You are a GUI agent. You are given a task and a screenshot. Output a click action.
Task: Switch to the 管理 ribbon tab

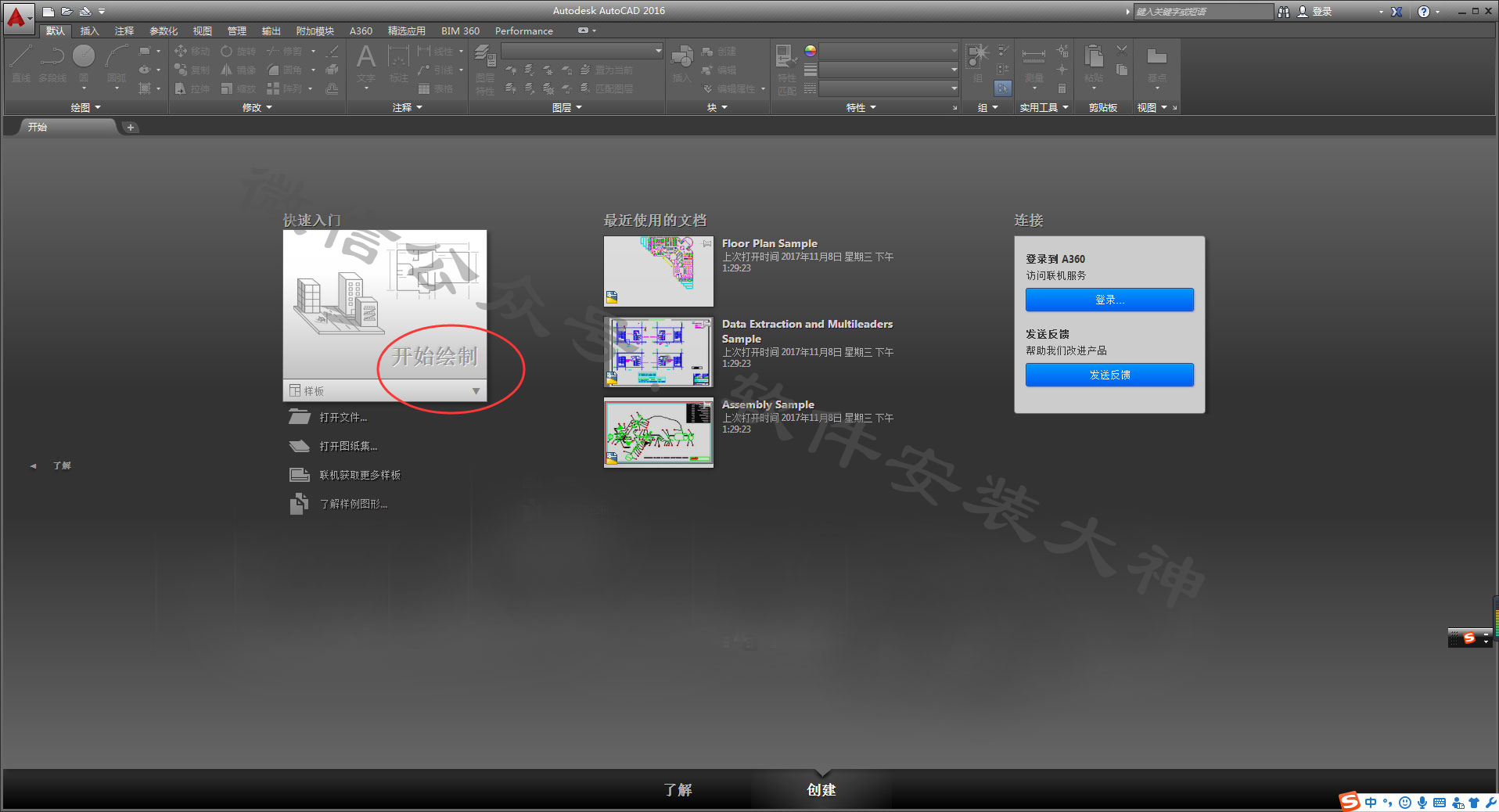237,31
